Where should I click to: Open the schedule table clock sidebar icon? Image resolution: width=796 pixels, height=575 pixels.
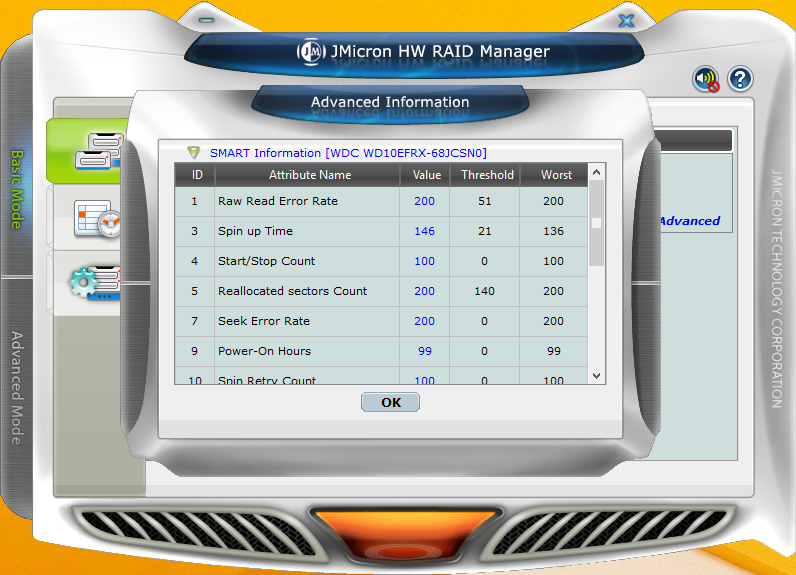pos(97,218)
